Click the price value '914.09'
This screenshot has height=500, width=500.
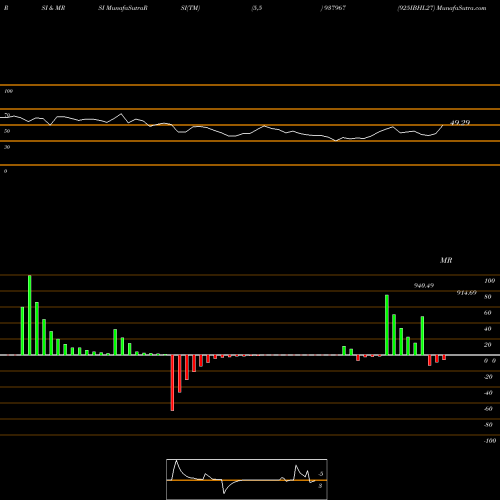(467, 293)
